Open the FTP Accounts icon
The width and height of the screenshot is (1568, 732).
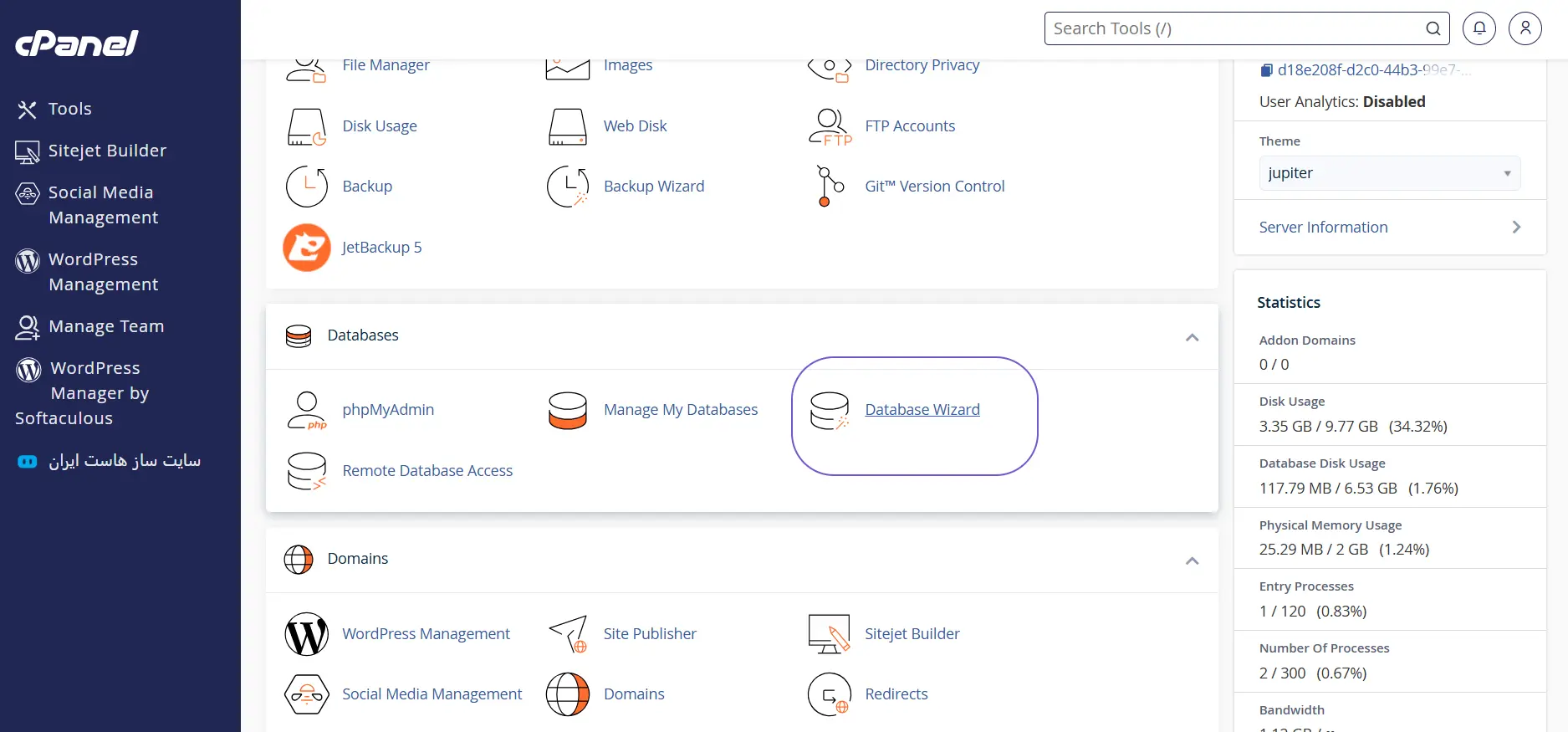(830, 126)
